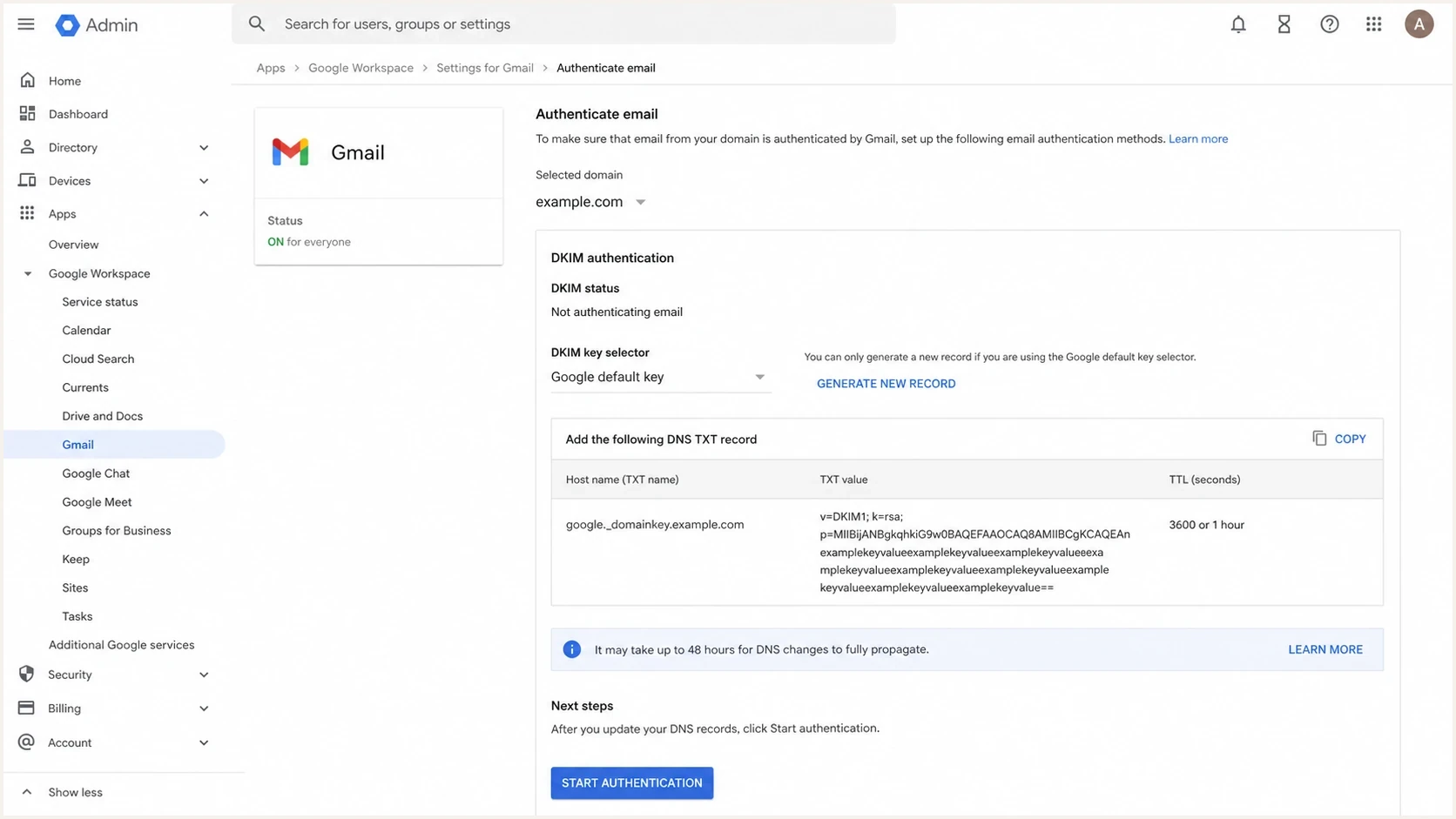Open Cloud Search item

tap(98, 359)
